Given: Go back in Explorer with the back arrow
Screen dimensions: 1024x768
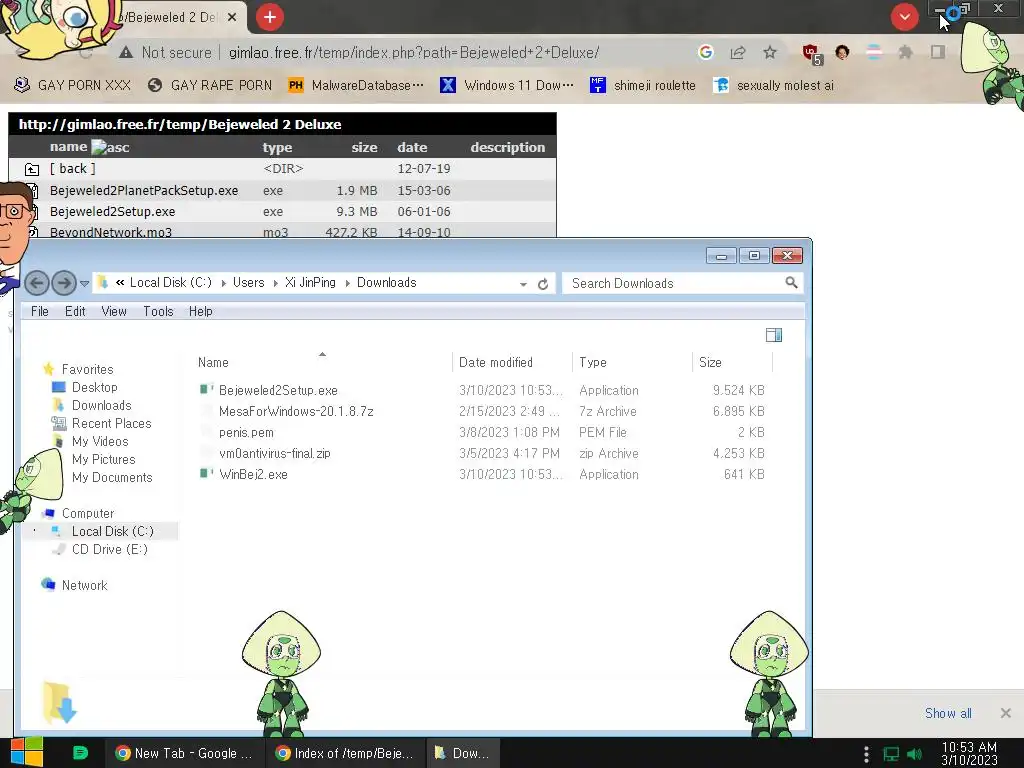Looking at the screenshot, I should [x=37, y=283].
